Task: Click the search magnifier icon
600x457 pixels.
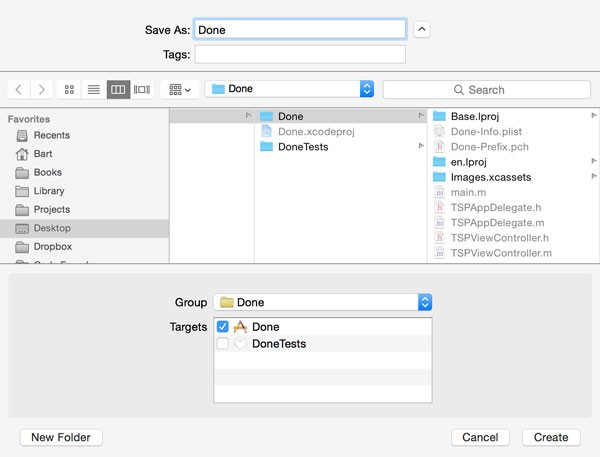Action: click(458, 90)
